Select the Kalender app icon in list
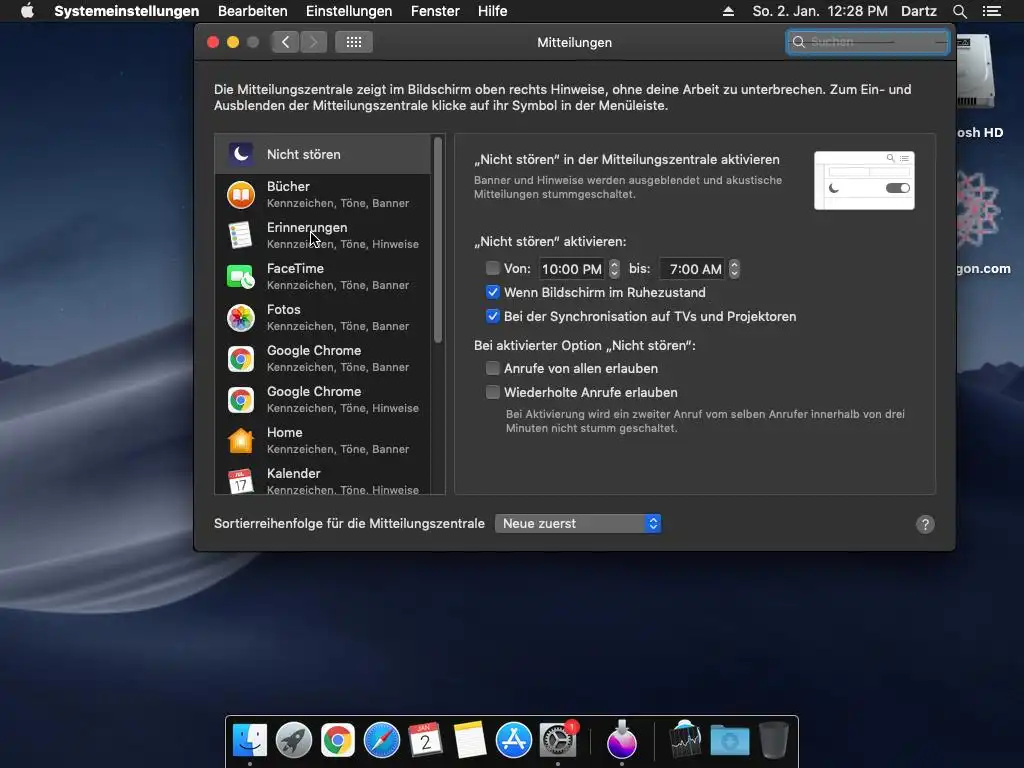Viewport: 1024px width, 768px height. point(241,481)
